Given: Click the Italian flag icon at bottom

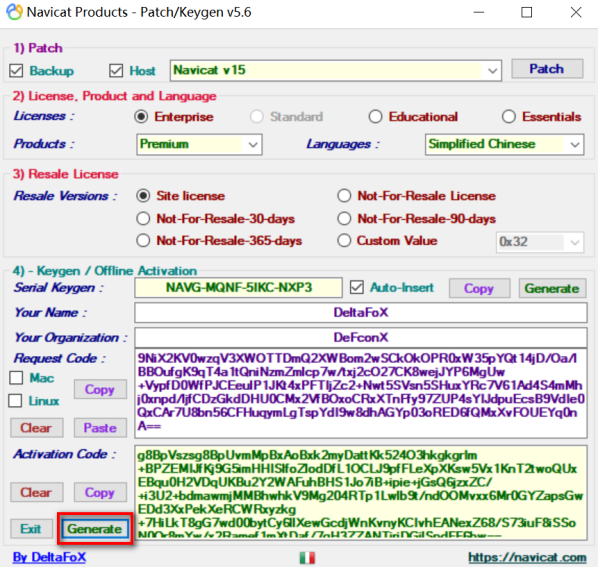Looking at the screenshot, I should point(307,558).
